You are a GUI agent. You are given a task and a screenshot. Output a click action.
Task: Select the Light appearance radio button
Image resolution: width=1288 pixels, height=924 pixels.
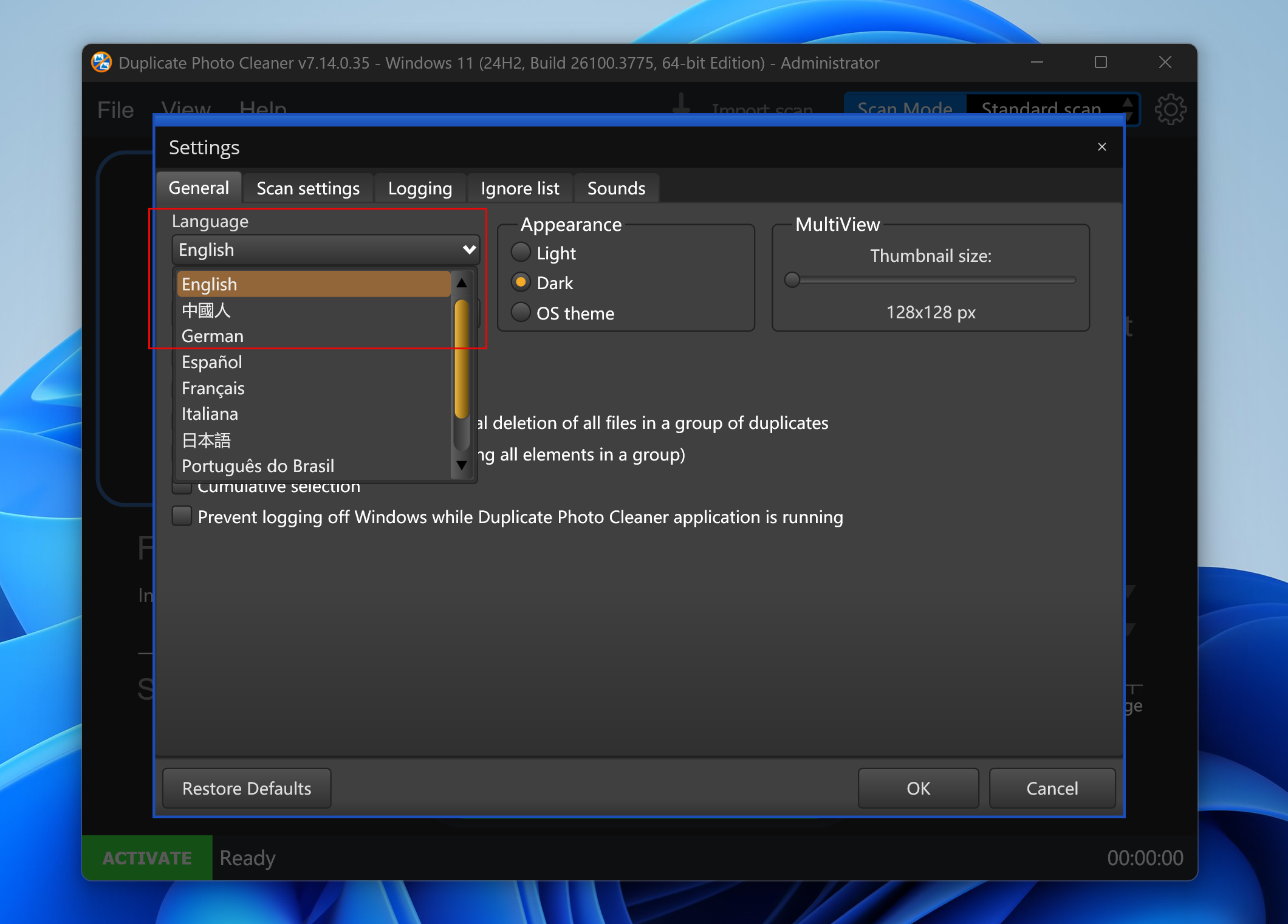521,252
